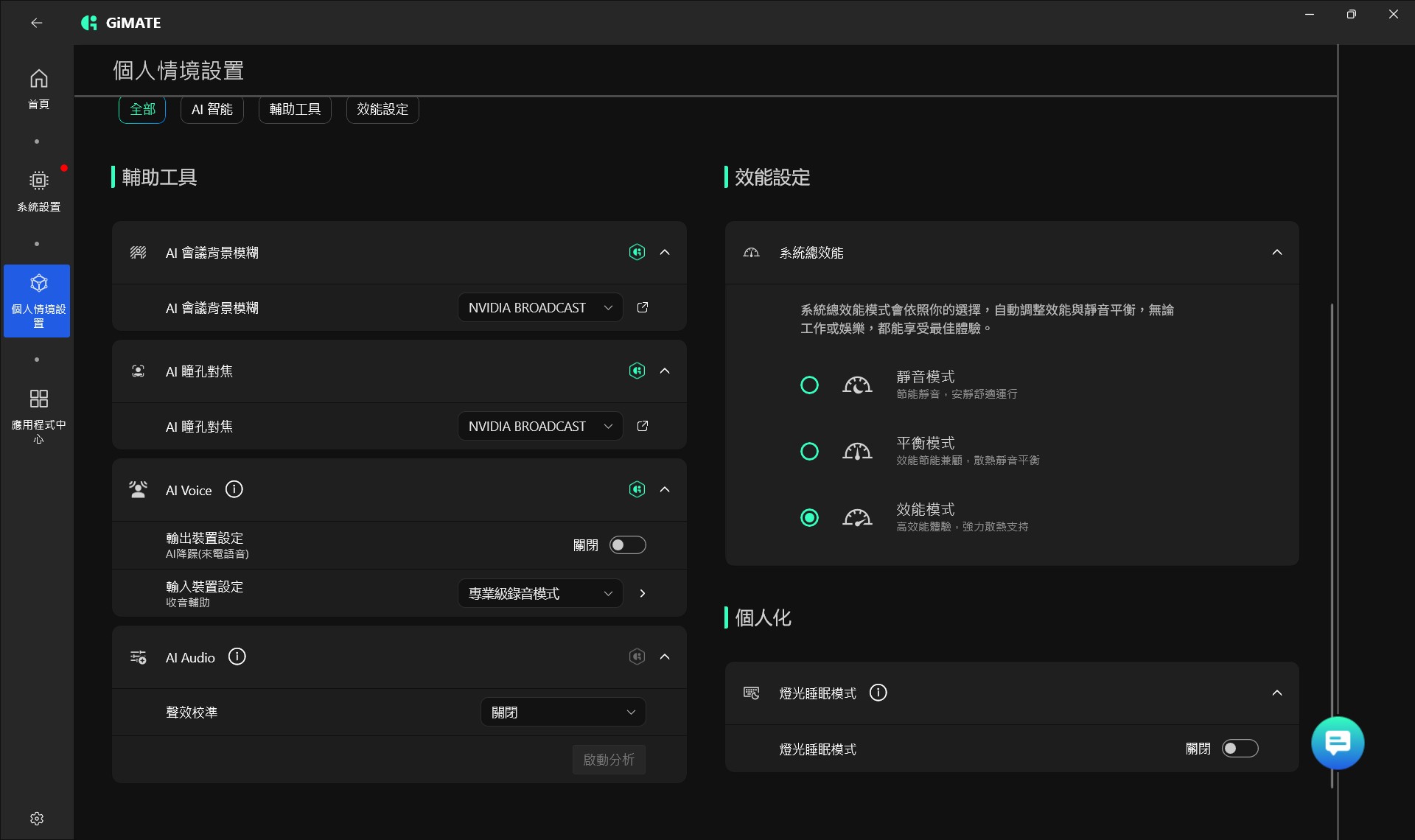Click the 輔助工具 section heading

click(159, 177)
